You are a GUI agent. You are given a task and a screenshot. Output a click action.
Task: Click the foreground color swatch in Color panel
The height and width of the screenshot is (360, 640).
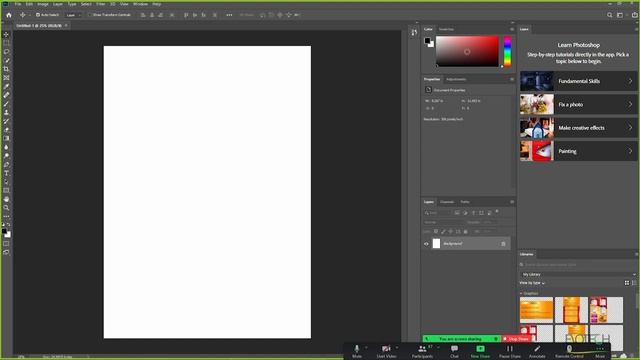coord(427,41)
